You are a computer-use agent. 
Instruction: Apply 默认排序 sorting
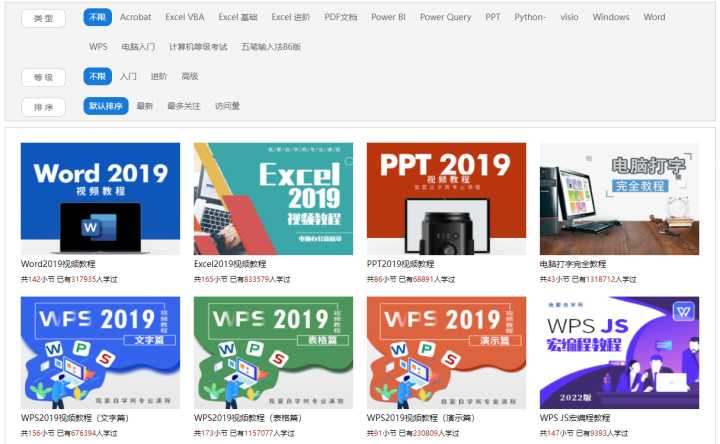click(x=106, y=106)
